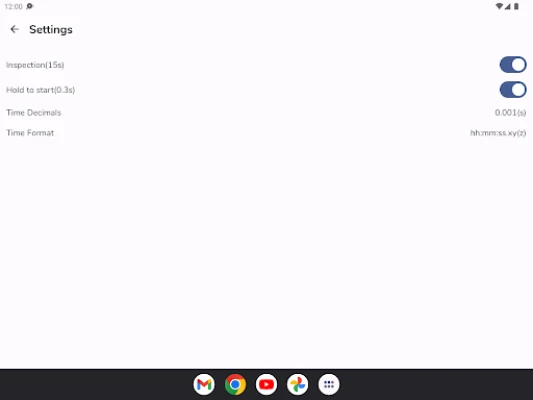Open YouTube from the taskbar

[x=266, y=384]
